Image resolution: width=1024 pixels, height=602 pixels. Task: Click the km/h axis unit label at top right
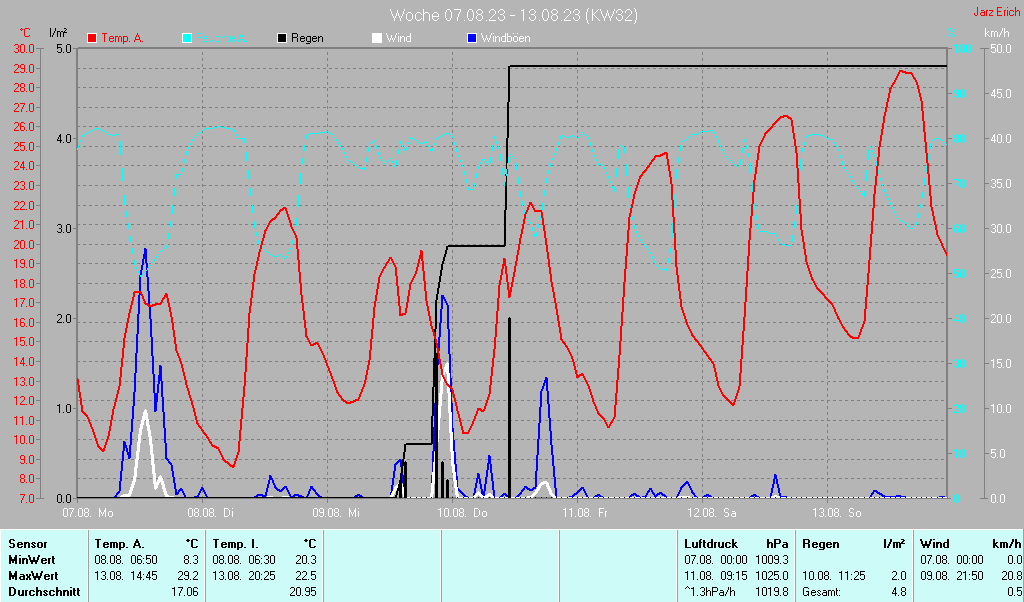click(996, 34)
